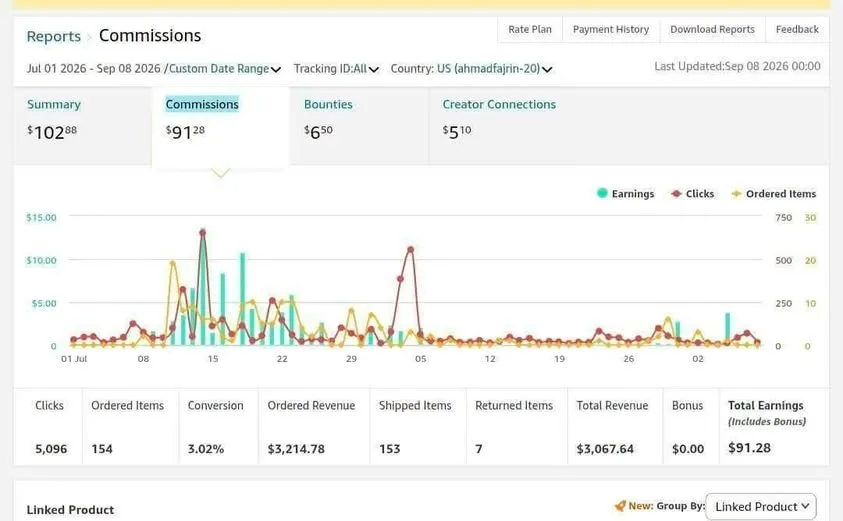Image resolution: width=843 pixels, height=521 pixels.
Task: Toggle the Clicks series legend entry
Action: pos(692,194)
